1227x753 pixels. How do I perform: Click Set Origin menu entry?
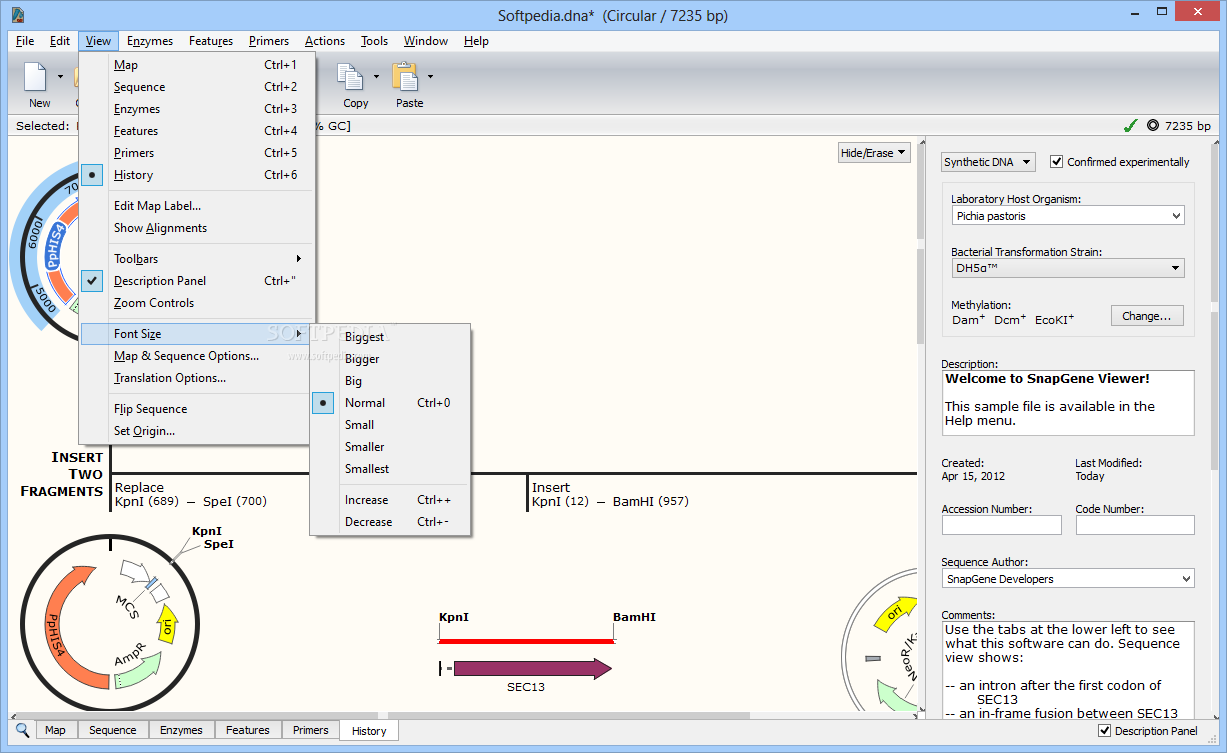[x=198, y=431]
